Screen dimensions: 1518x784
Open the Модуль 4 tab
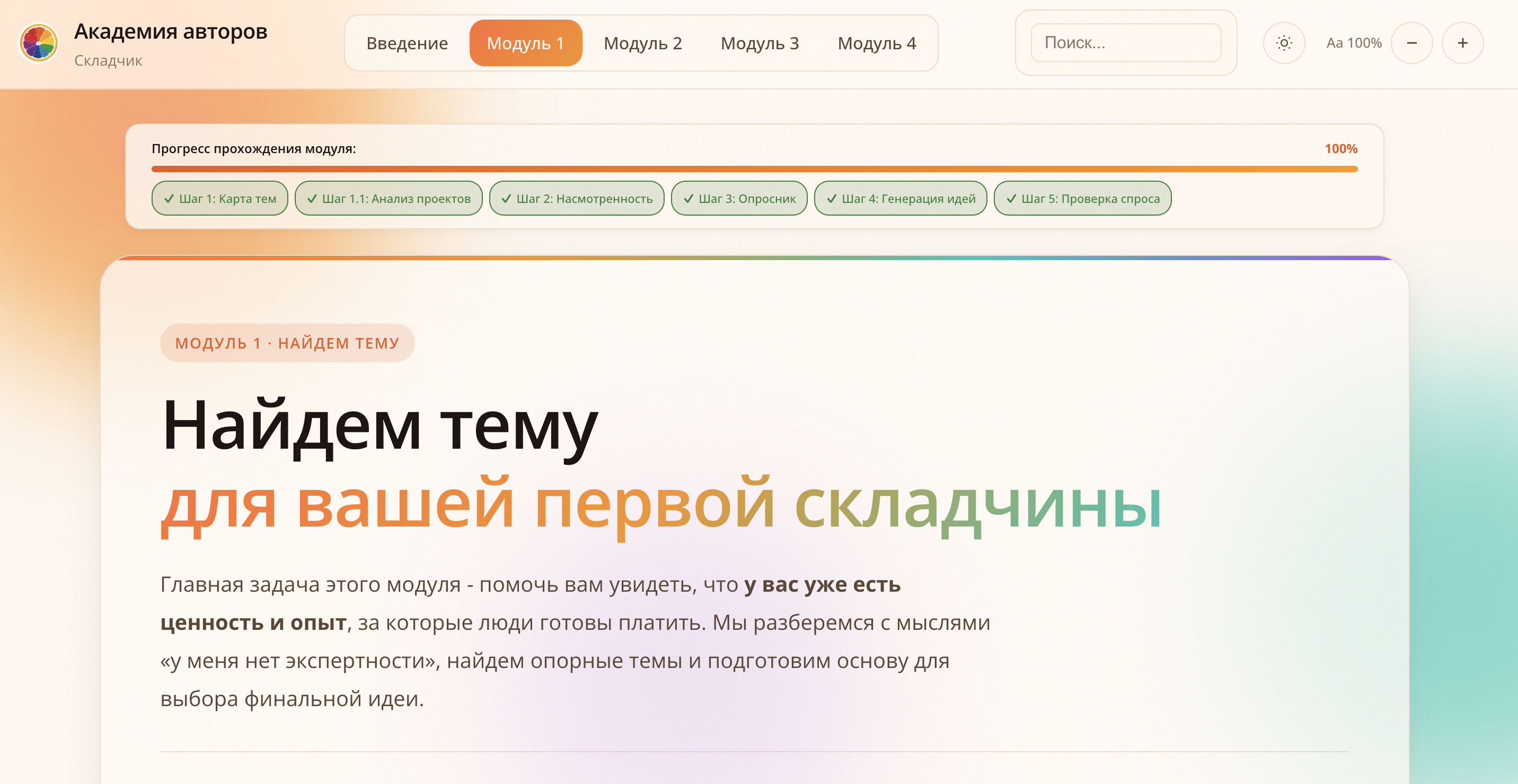[876, 43]
